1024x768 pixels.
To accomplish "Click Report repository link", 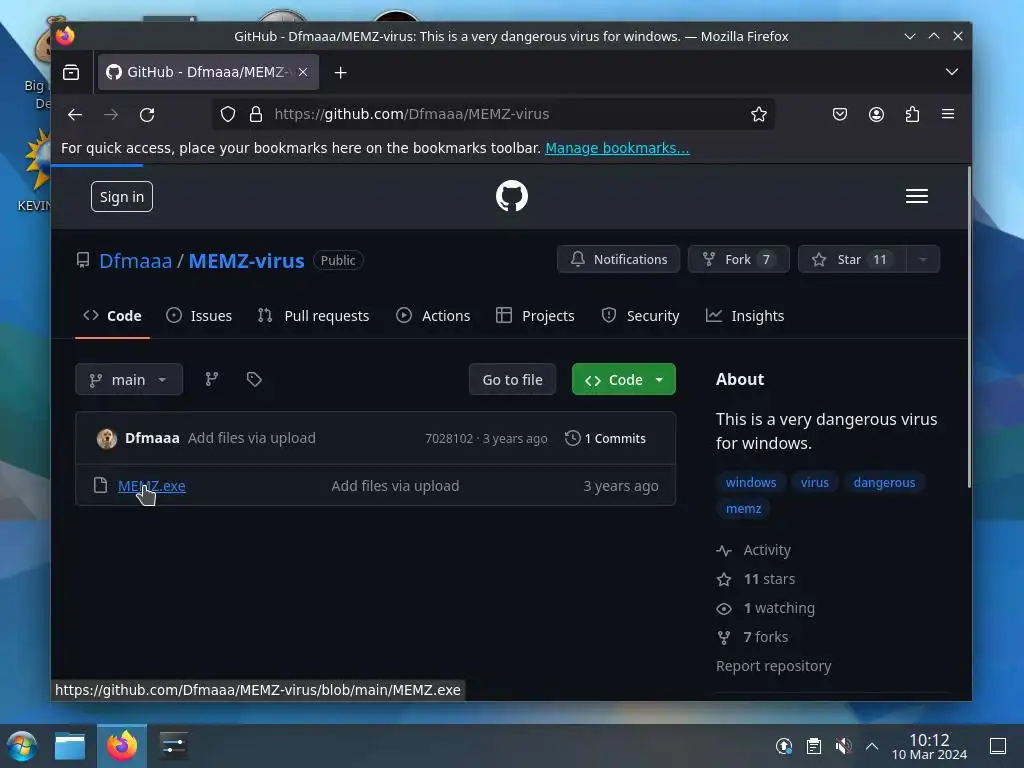I will click(x=773, y=666).
